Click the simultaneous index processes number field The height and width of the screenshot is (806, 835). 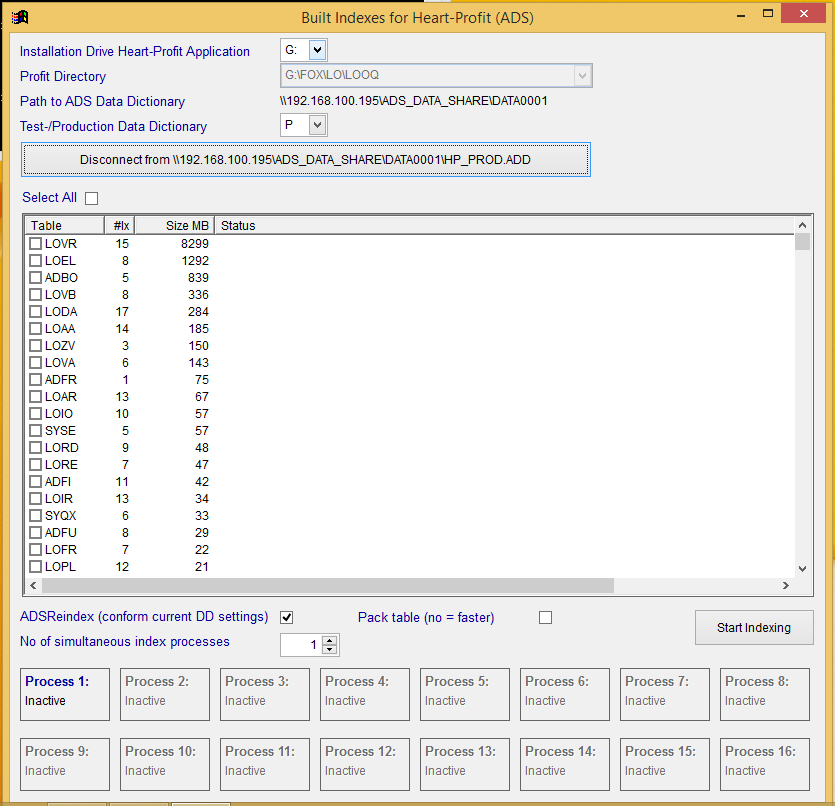pos(301,645)
